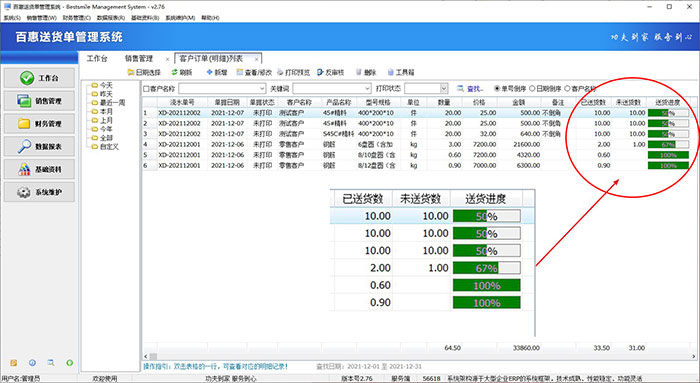Click the horizontal scrollbar left arrow

(146, 356)
